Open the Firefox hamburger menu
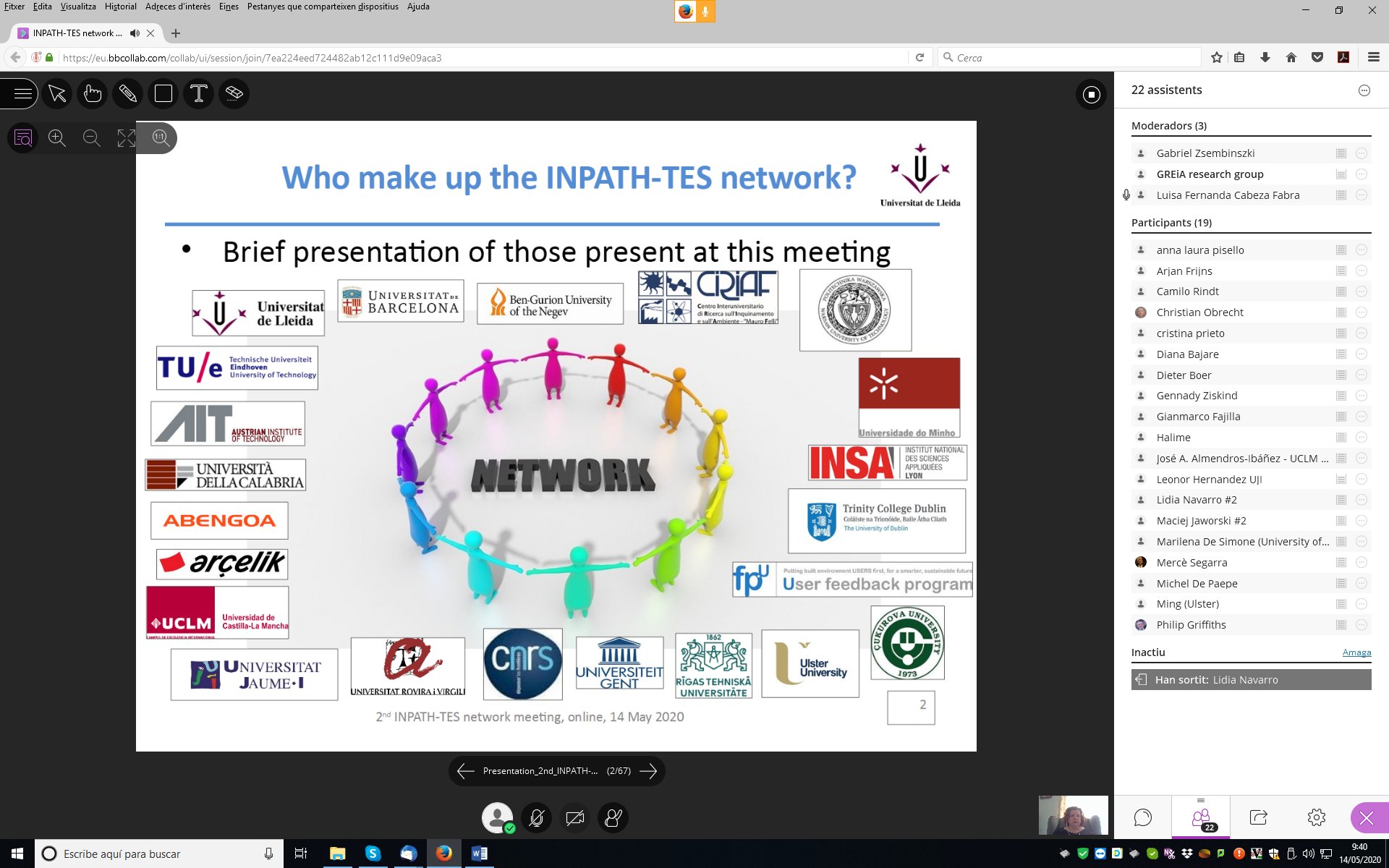This screenshot has height=868, width=1389. [1373, 58]
